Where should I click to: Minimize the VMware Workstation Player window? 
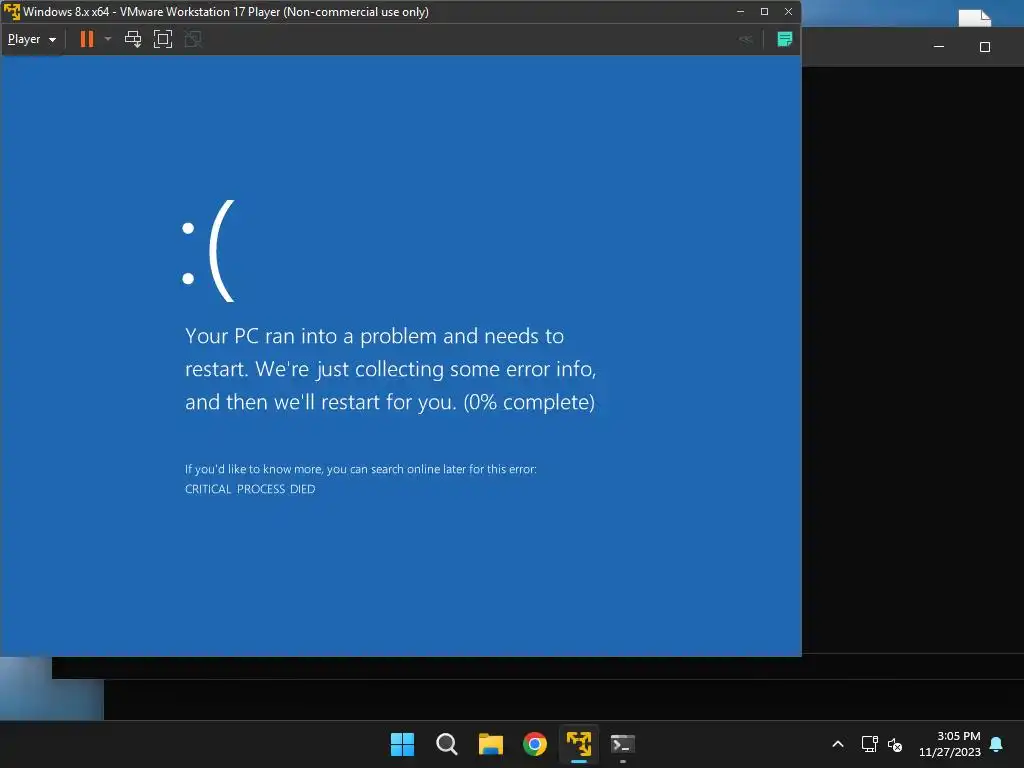coord(740,12)
